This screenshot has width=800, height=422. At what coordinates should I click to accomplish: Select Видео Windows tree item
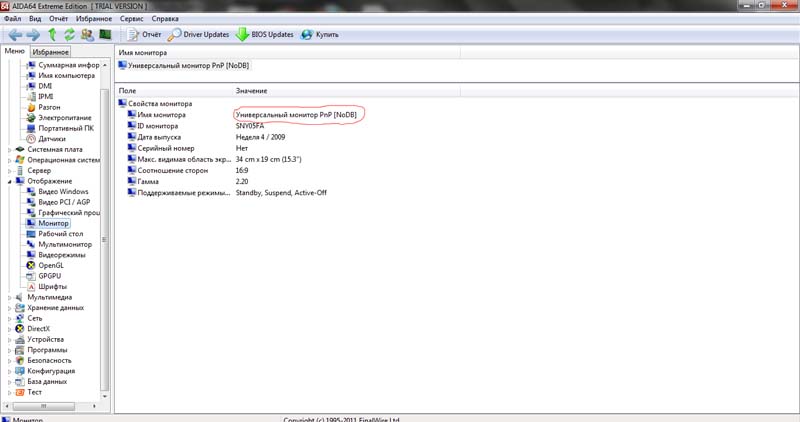click(x=57, y=191)
